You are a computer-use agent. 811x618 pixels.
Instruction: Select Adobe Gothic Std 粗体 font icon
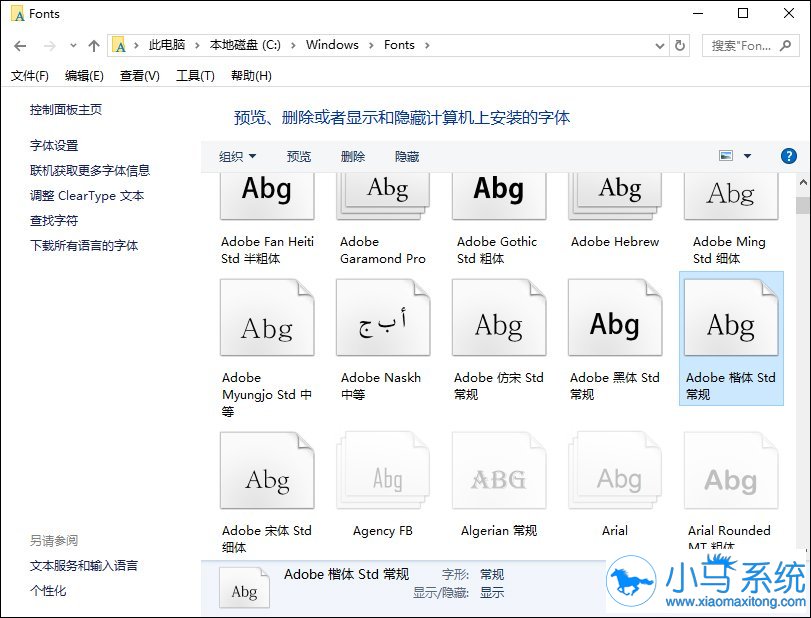pos(499,197)
